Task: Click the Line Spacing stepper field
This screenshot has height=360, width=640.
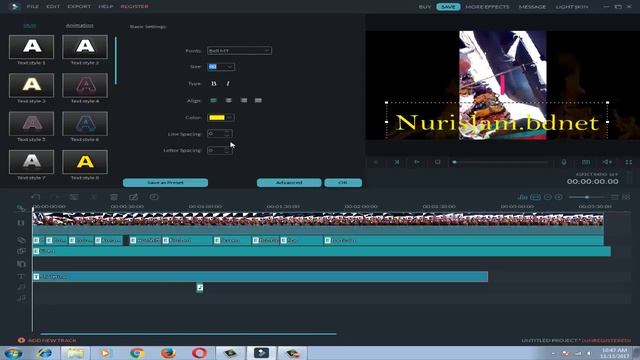Action: click(x=220, y=133)
